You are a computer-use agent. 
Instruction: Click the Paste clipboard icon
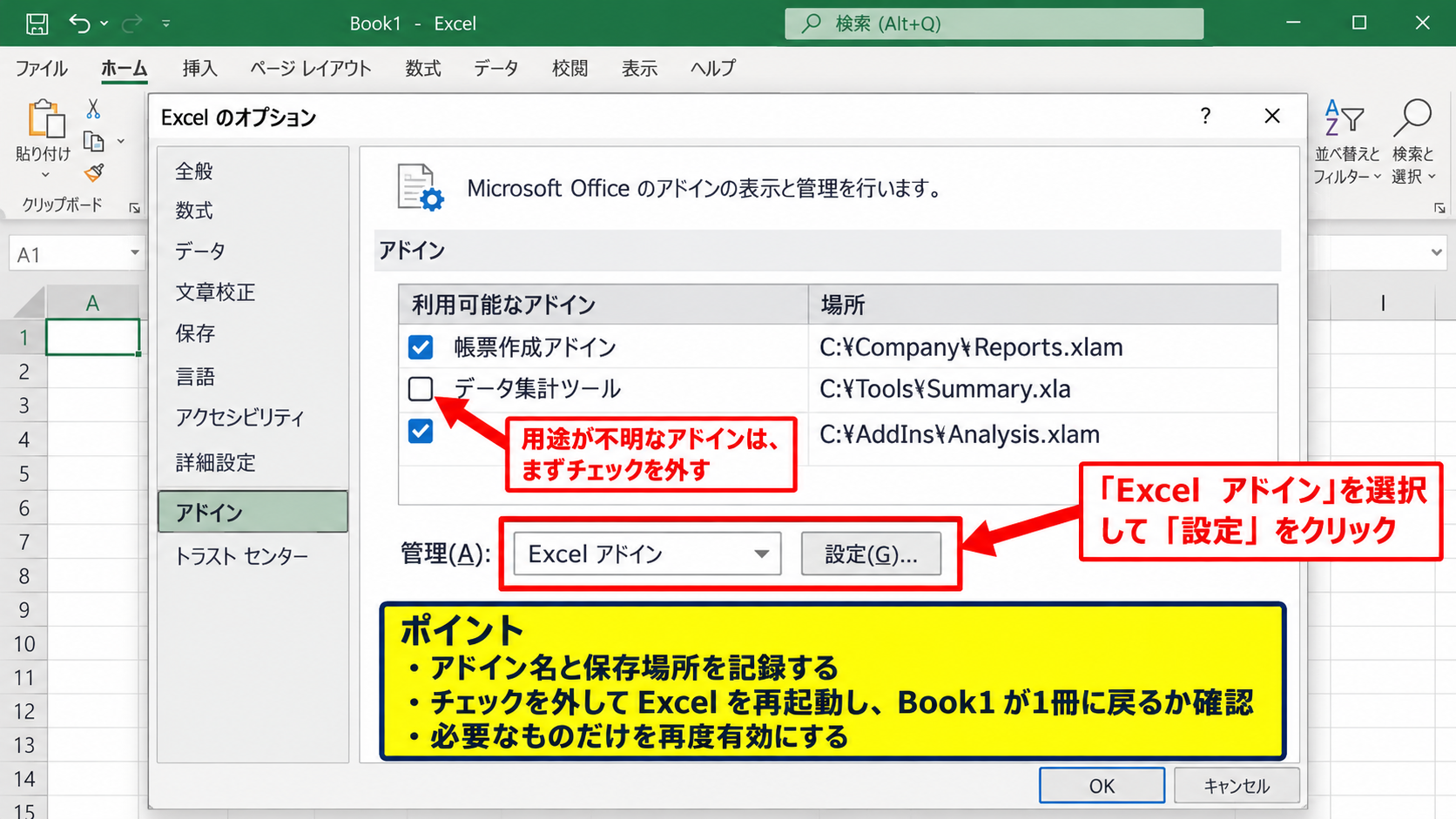(46, 118)
